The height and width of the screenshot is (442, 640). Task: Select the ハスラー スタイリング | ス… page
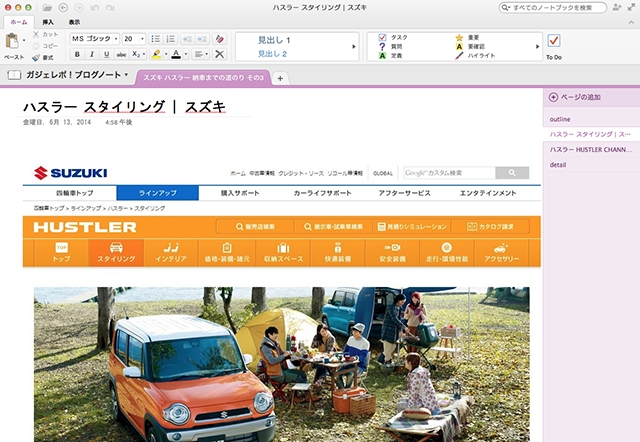[x=590, y=134]
